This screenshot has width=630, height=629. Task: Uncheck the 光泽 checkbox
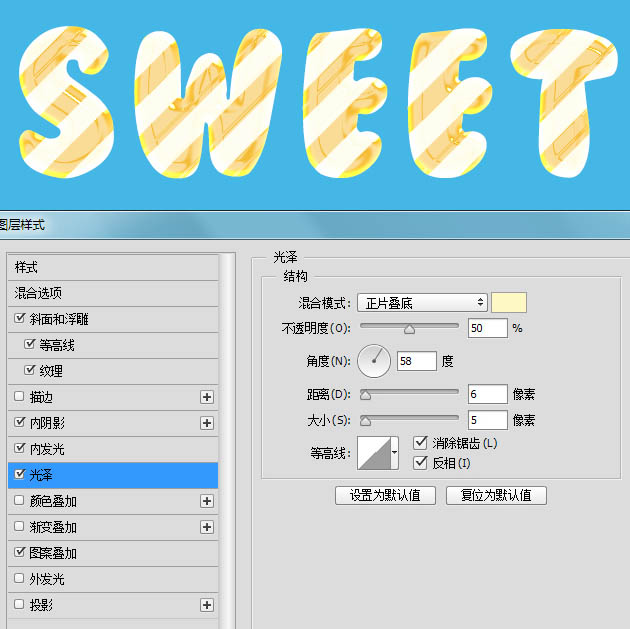point(19,474)
